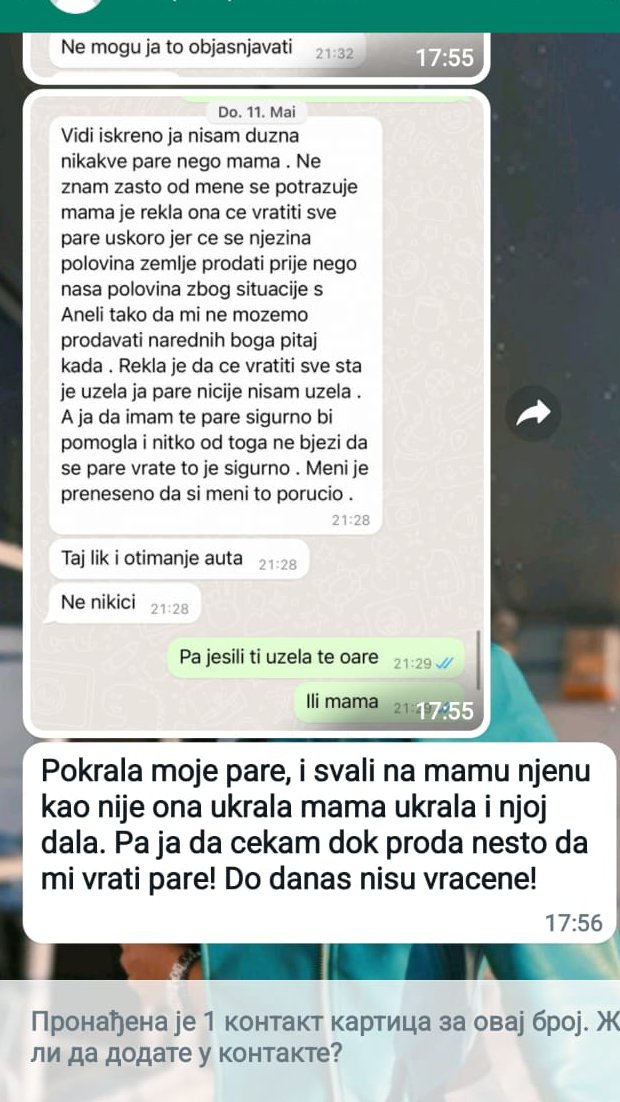Tap the green 'Ili mama' bubble
The image size is (620, 1102).
[378, 701]
